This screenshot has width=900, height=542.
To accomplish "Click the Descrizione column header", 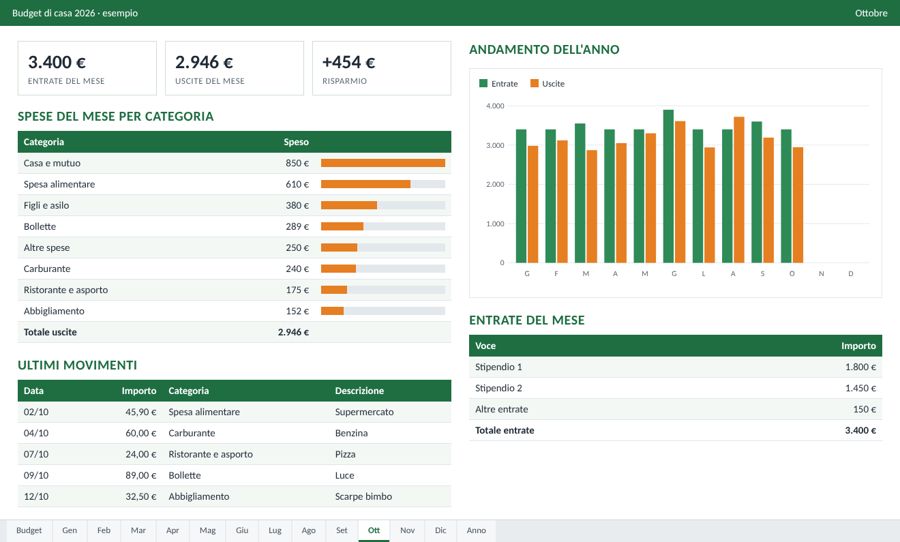I will 359,390.
